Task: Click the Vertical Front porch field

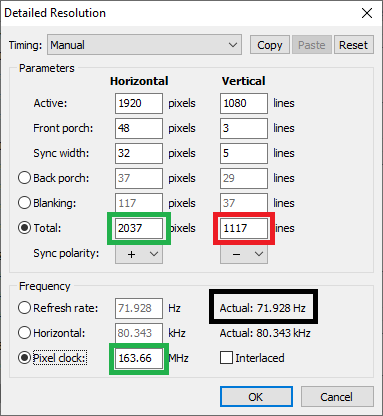Action: 244,128
